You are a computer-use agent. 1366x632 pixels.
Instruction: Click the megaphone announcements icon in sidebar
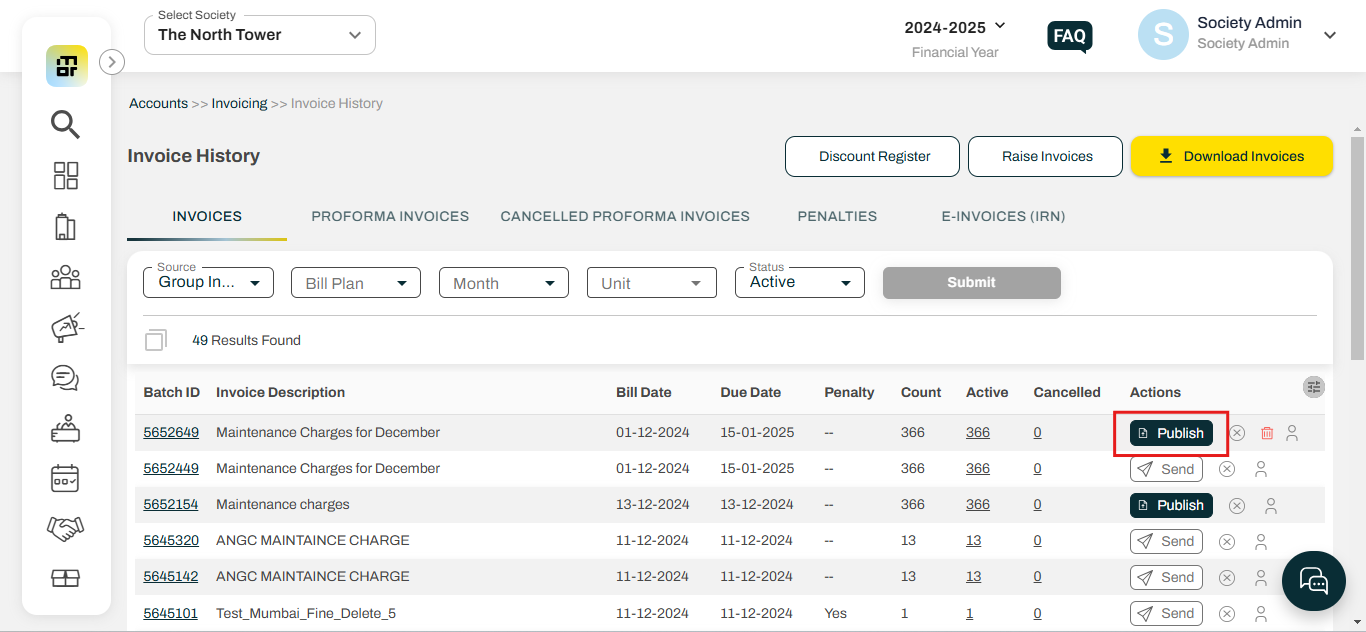coord(66,327)
